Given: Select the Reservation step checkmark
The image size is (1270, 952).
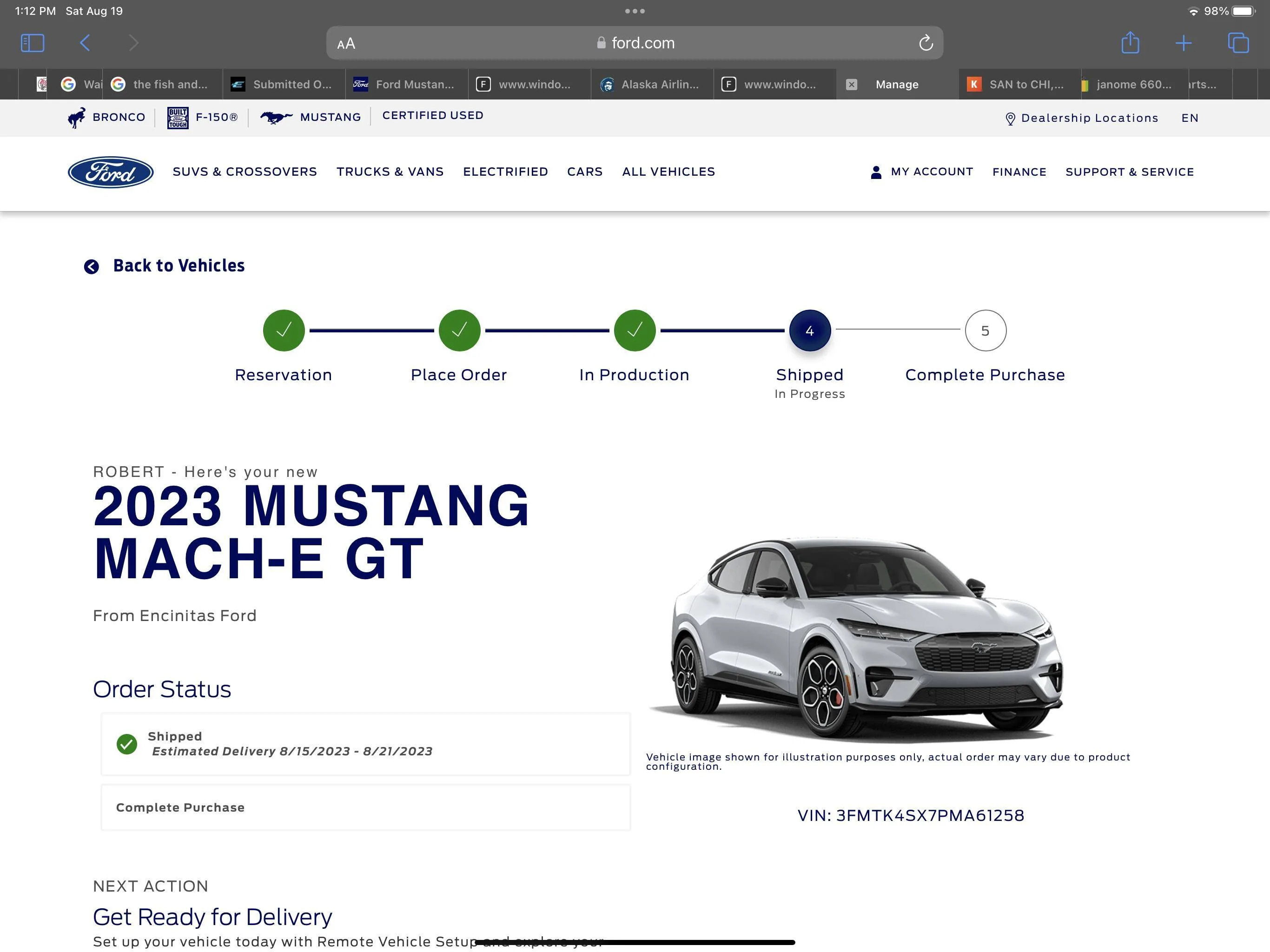Looking at the screenshot, I should click(x=284, y=331).
